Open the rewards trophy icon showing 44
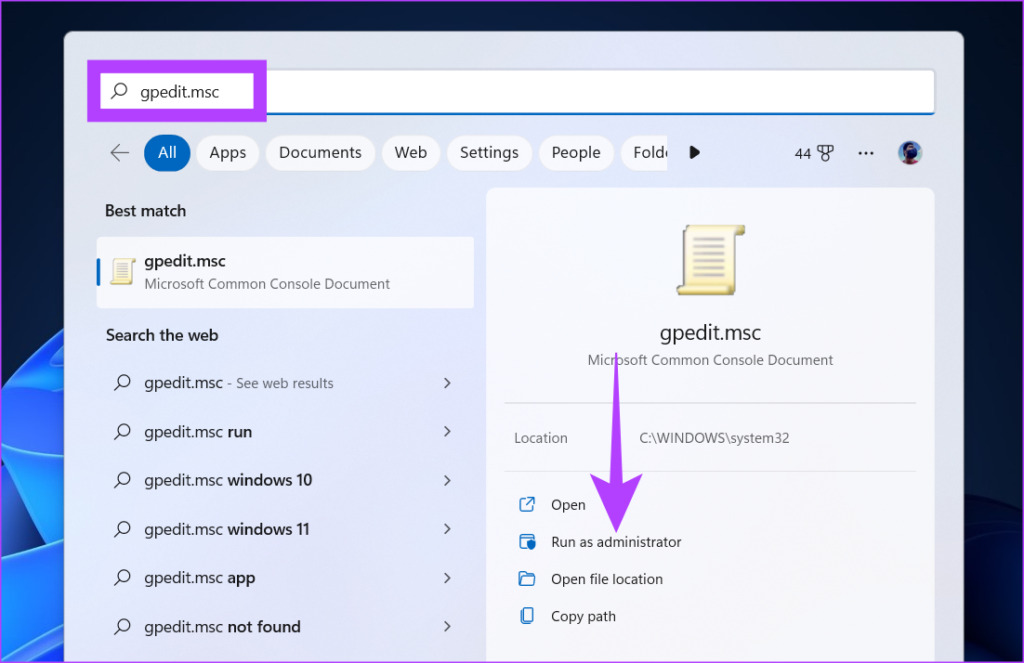The width and height of the screenshot is (1024, 663). tap(825, 153)
